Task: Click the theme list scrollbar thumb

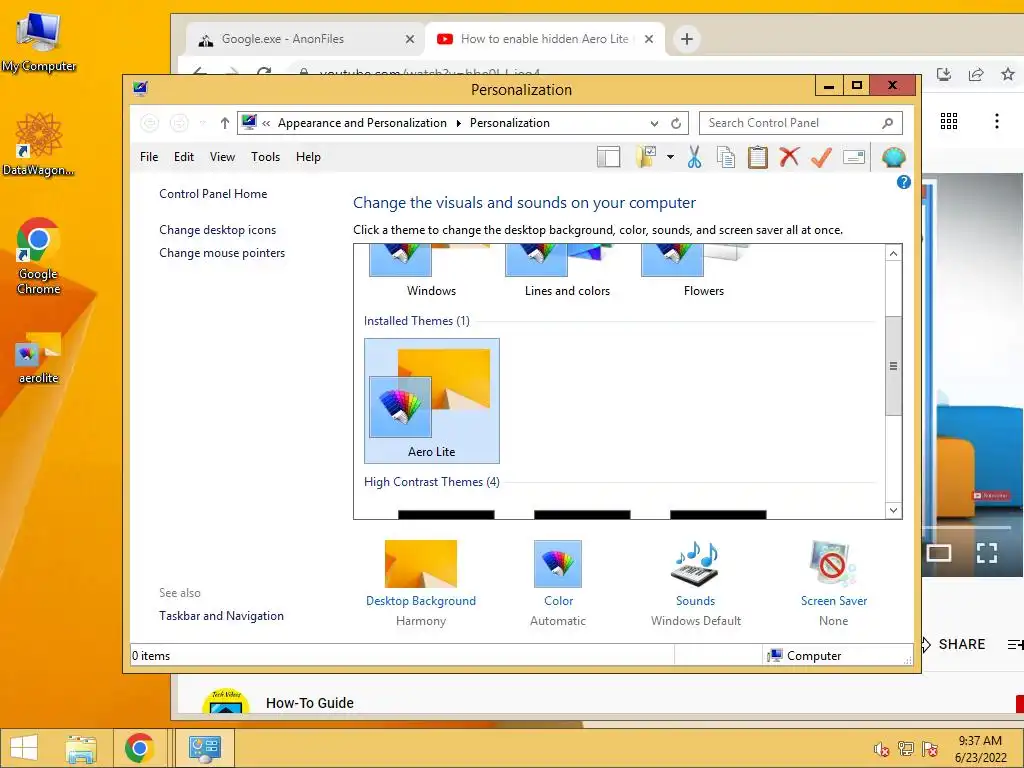Action: click(893, 366)
